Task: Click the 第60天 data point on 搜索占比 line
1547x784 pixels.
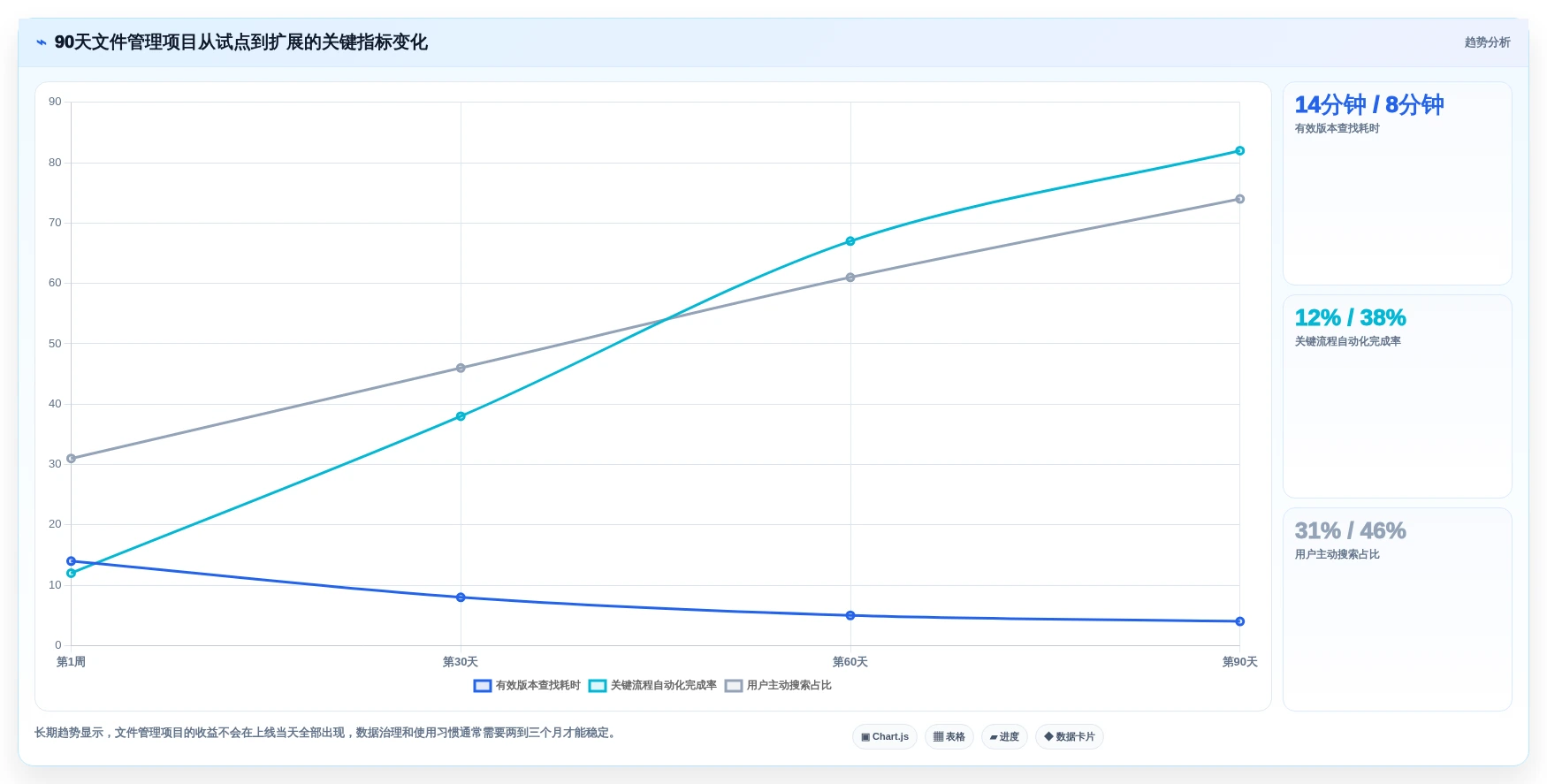Action: click(x=850, y=278)
